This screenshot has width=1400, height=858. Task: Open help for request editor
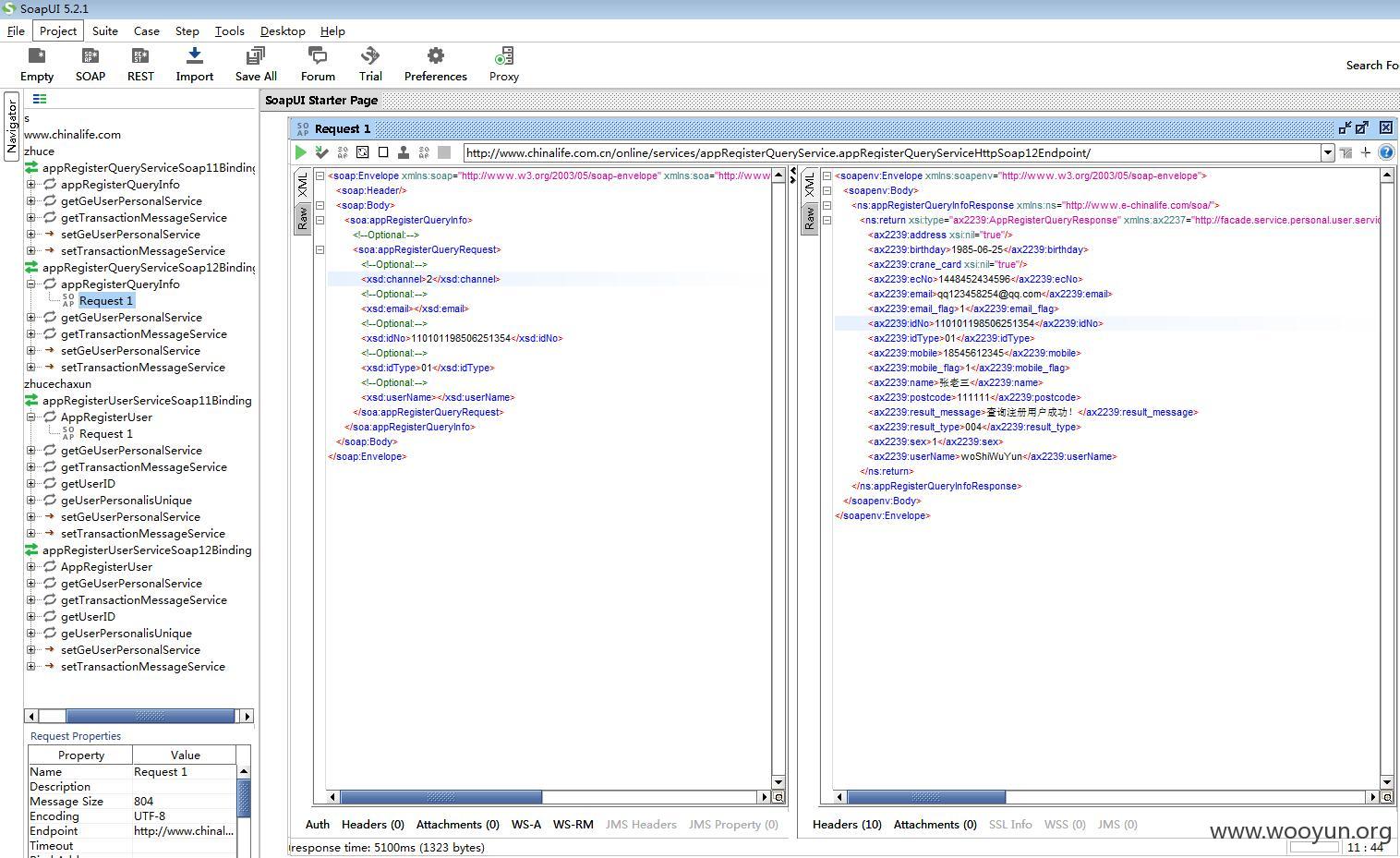coord(1386,152)
